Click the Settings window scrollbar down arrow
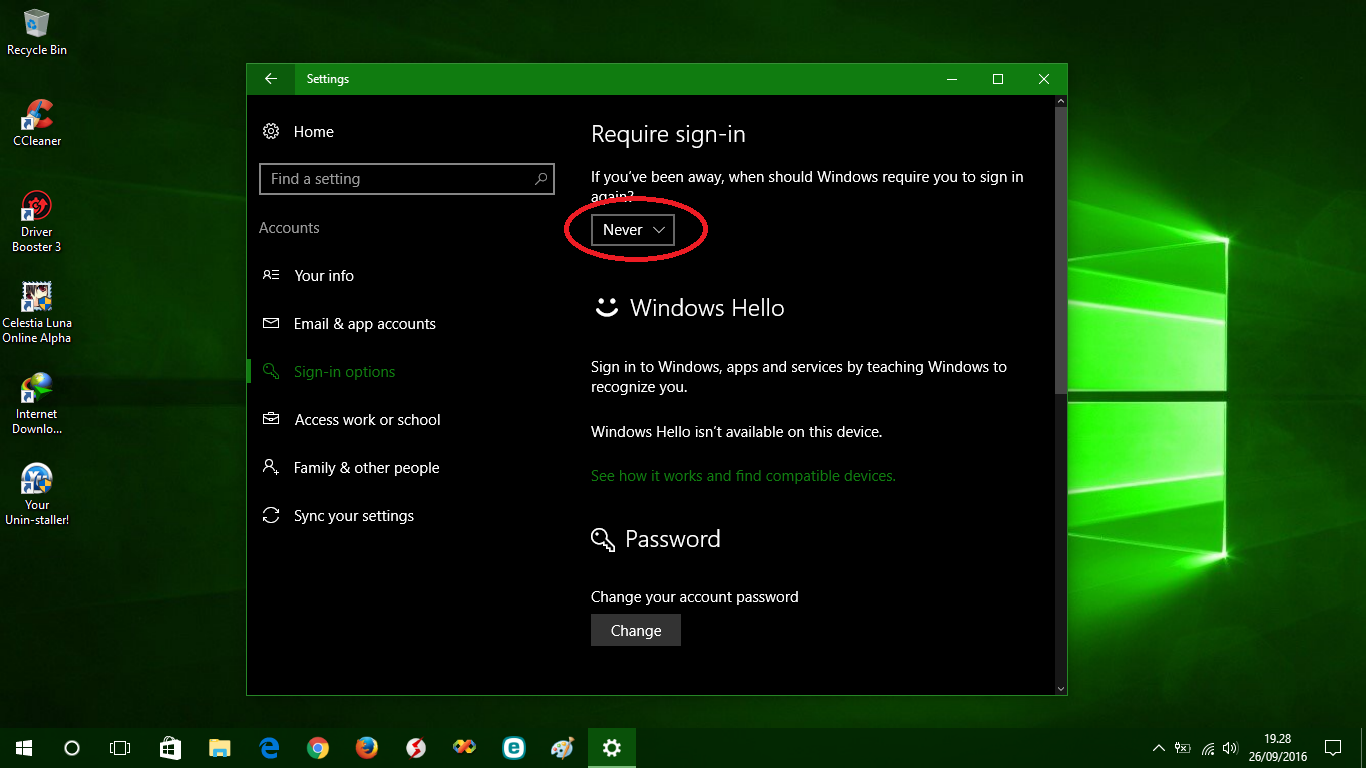This screenshot has height=768, width=1366. (1061, 688)
